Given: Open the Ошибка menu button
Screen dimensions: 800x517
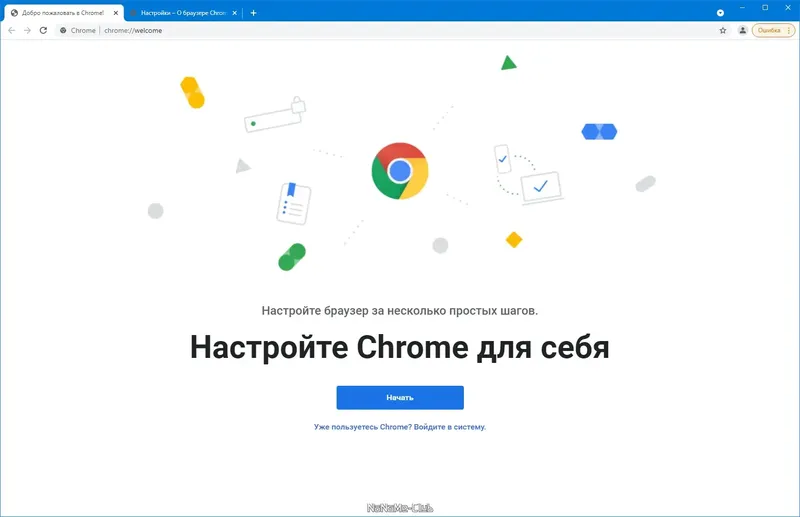Looking at the screenshot, I should pyautogui.click(x=773, y=31).
